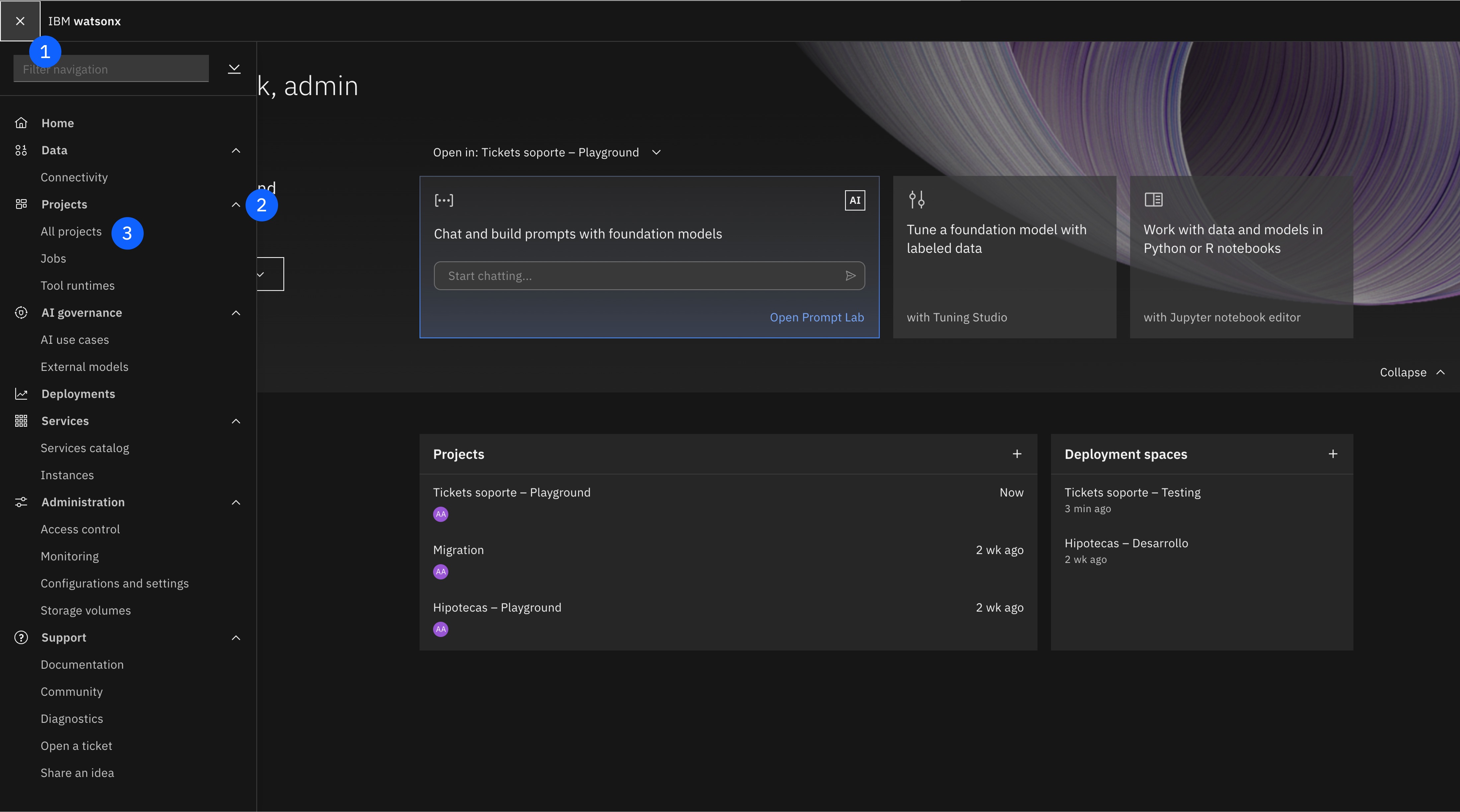Collapse the AI governance section chevron

coord(236,313)
